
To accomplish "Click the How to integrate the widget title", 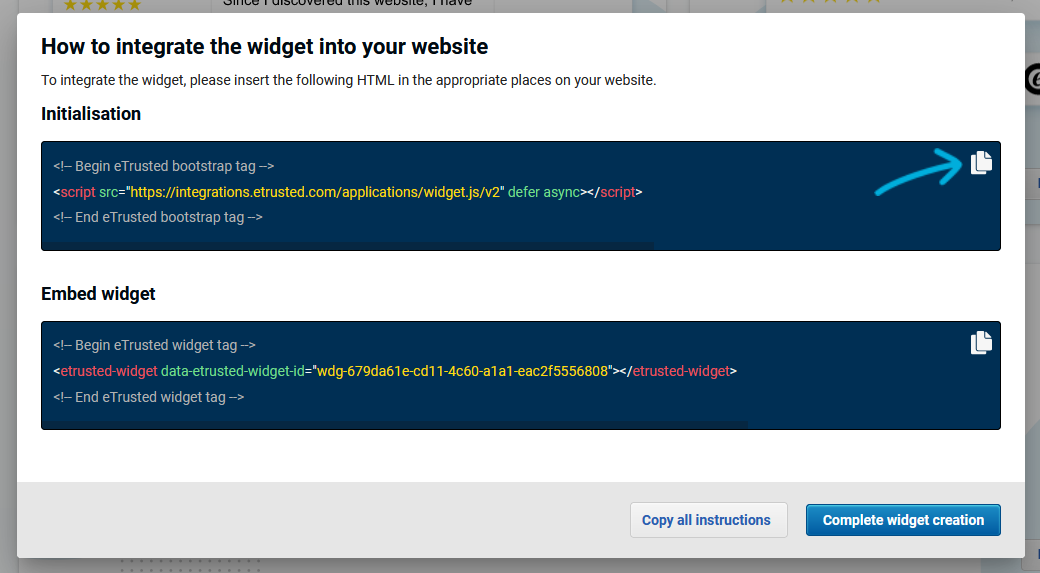I will click(265, 46).
